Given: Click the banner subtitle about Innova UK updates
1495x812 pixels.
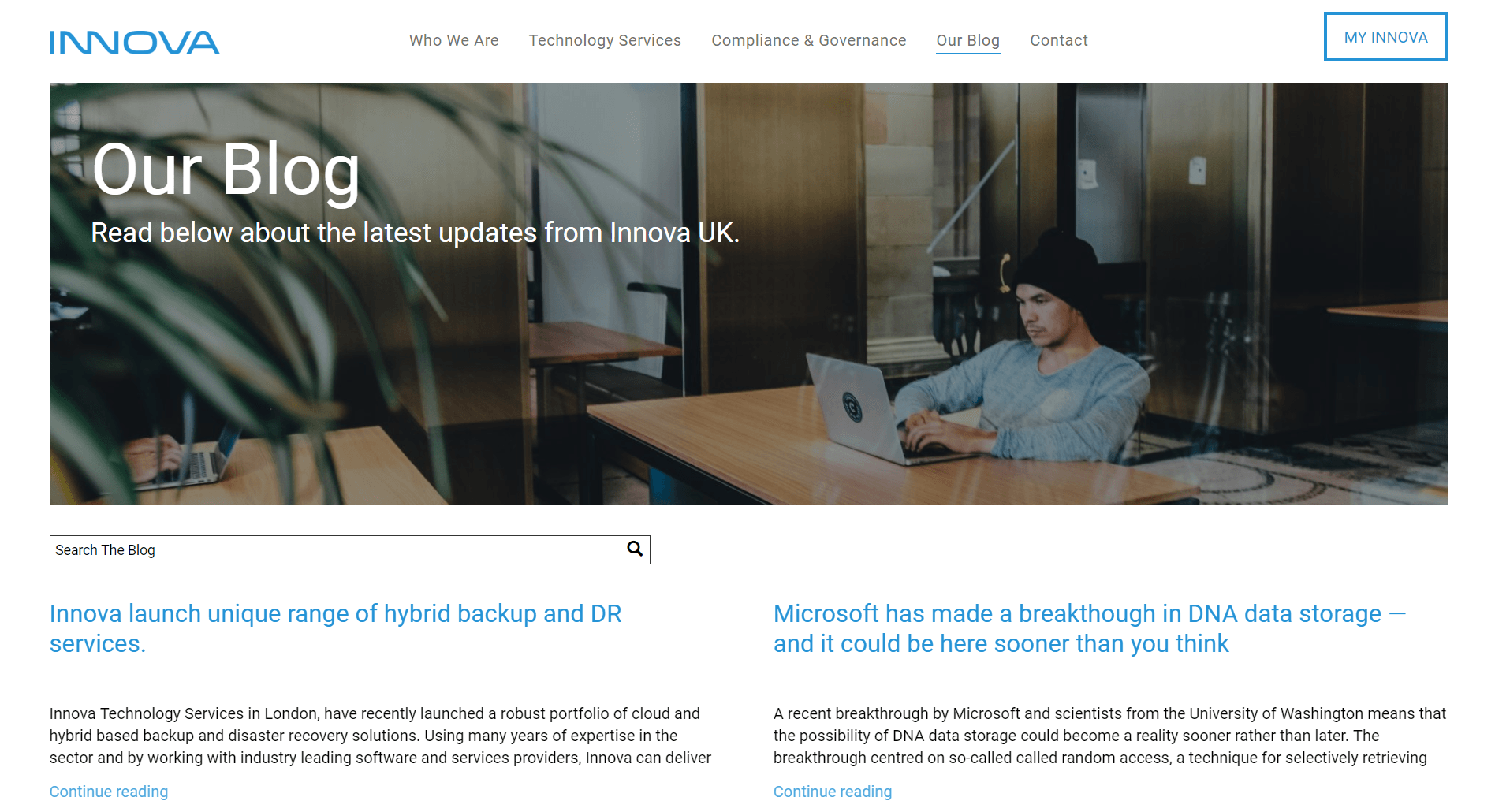Looking at the screenshot, I should (415, 233).
